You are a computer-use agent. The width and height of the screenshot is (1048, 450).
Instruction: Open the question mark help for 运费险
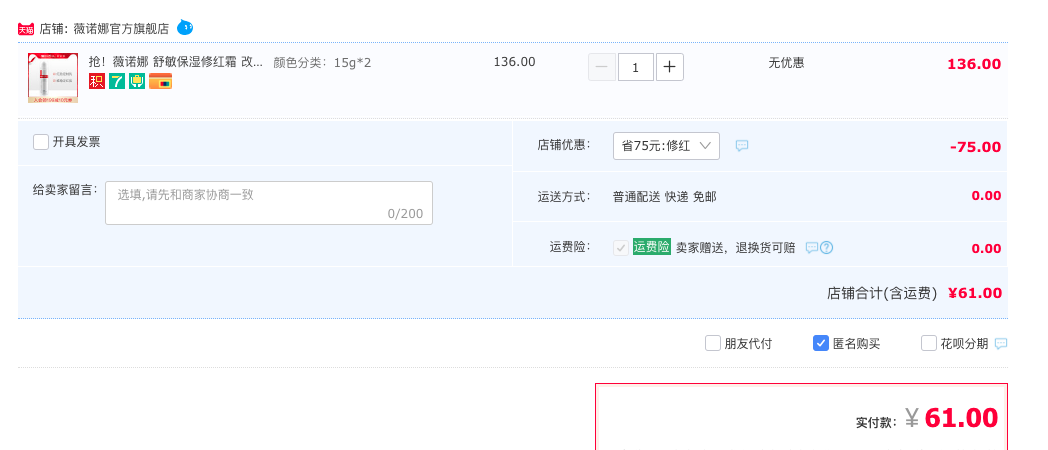[x=826, y=247]
